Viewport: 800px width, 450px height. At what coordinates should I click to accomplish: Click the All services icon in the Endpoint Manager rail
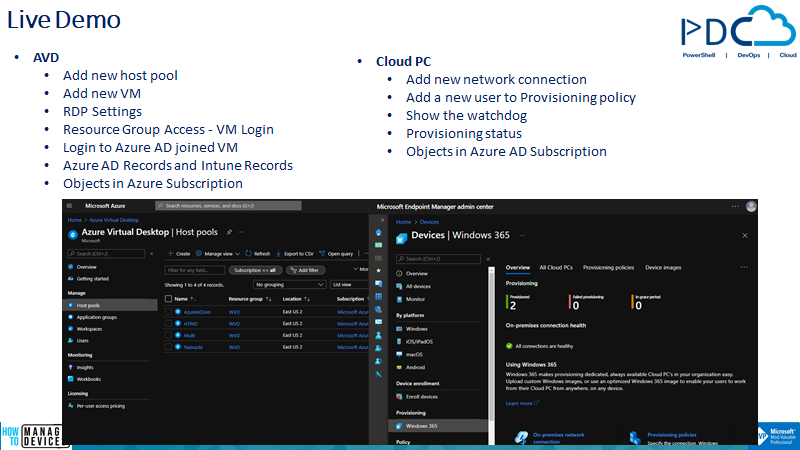pyautogui.click(x=379, y=258)
